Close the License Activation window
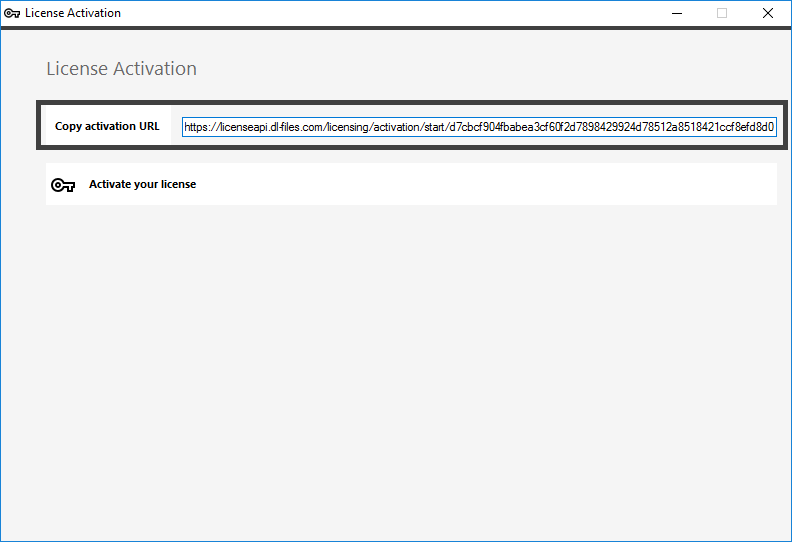 coord(767,13)
